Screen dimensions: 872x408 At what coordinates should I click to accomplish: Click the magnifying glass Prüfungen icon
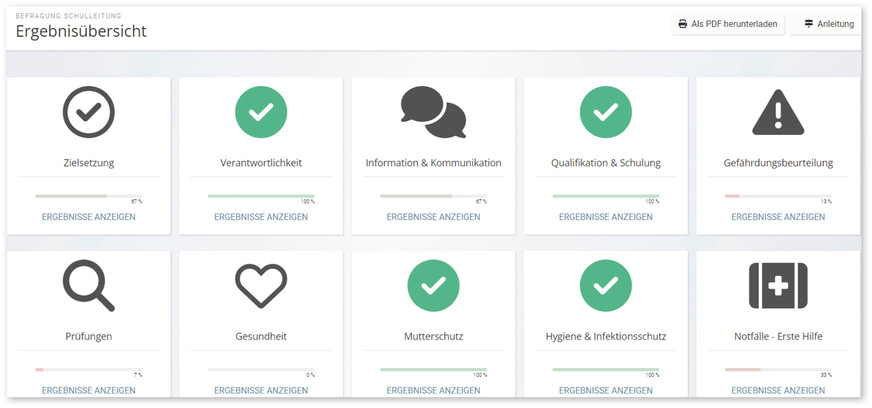(89, 287)
